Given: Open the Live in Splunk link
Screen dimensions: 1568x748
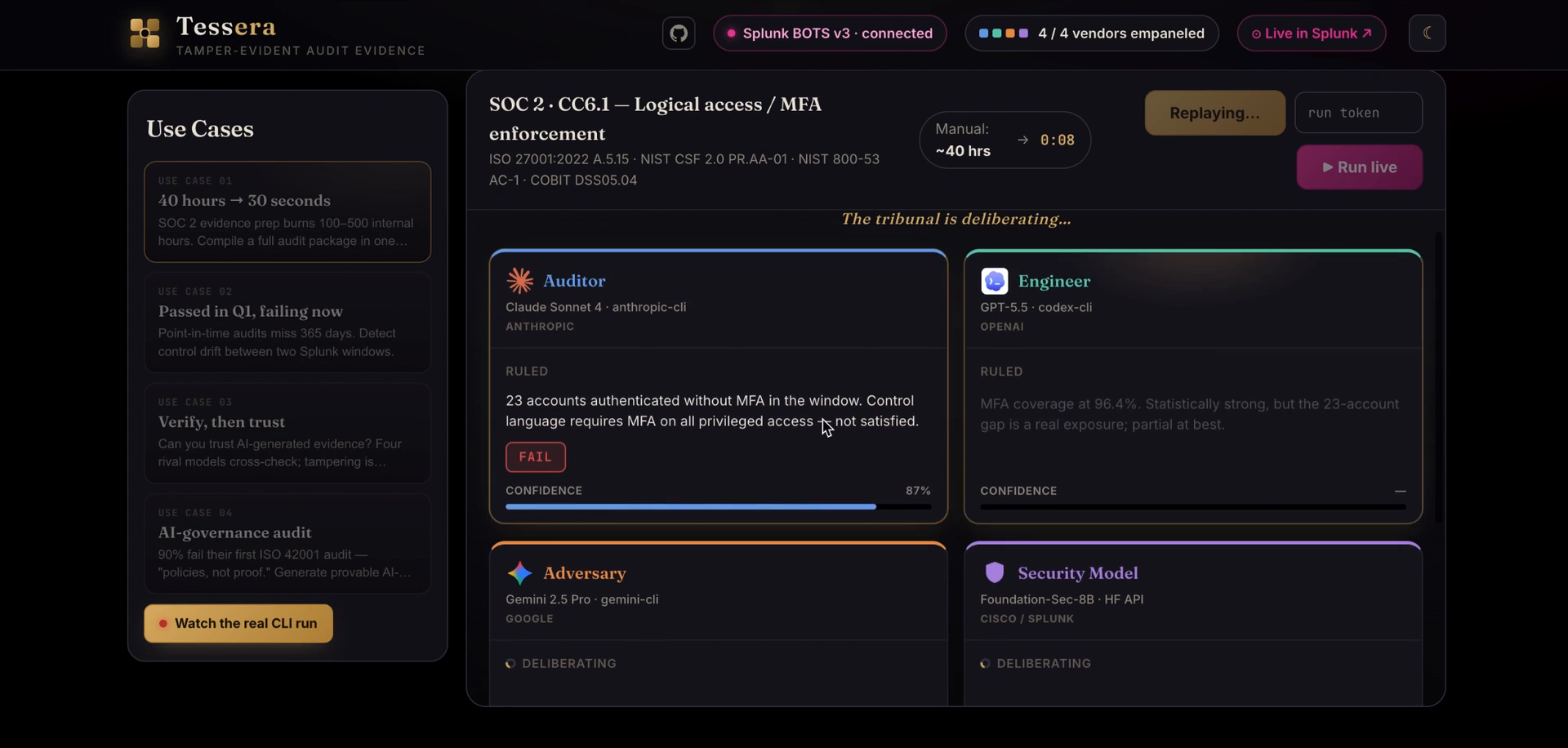Looking at the screenshot, I should 1311,33.
